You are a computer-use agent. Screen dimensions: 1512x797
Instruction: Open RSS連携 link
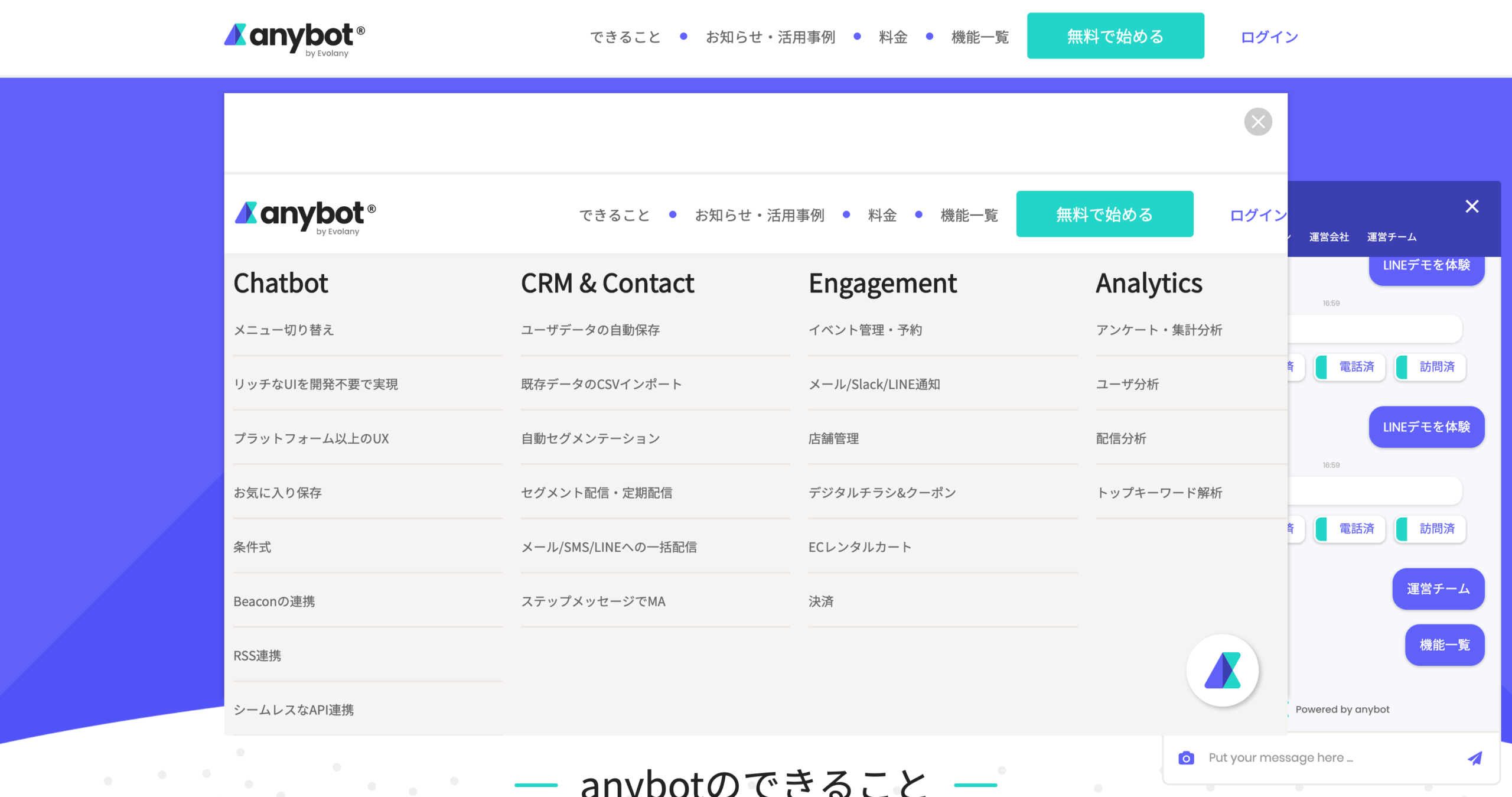pyautogui.click(x=257, y=656)
